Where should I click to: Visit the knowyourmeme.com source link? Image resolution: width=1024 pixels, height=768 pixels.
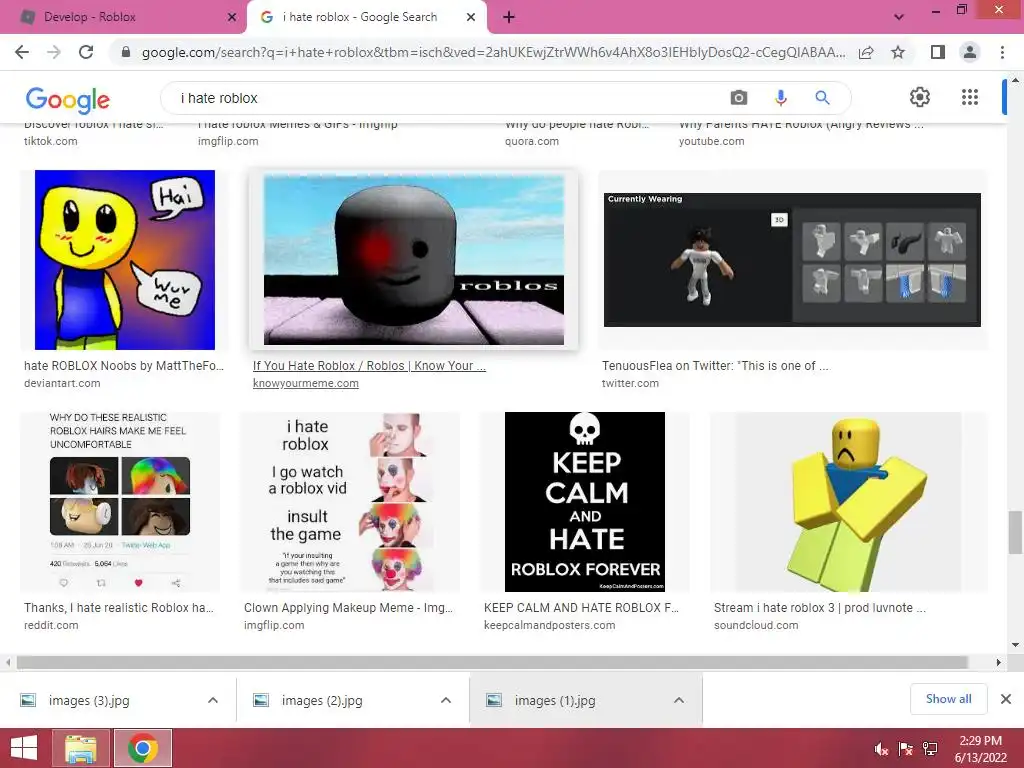pos(306,383)
